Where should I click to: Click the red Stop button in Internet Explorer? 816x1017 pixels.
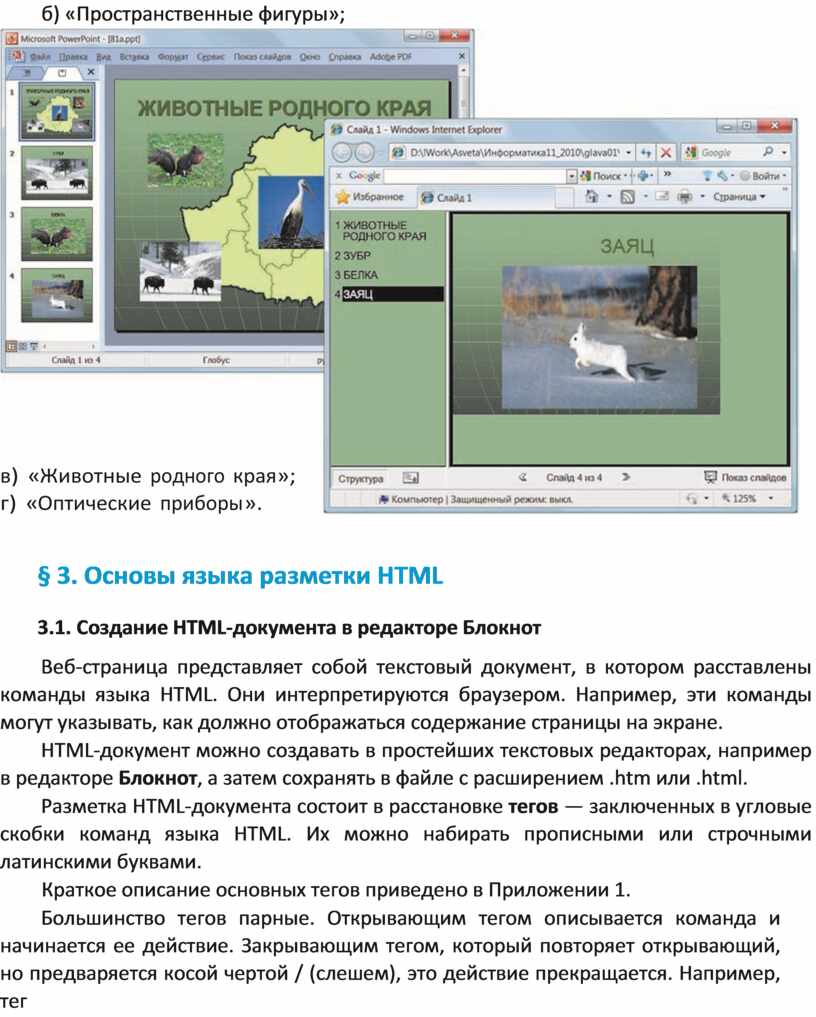(x=666, y=153)
